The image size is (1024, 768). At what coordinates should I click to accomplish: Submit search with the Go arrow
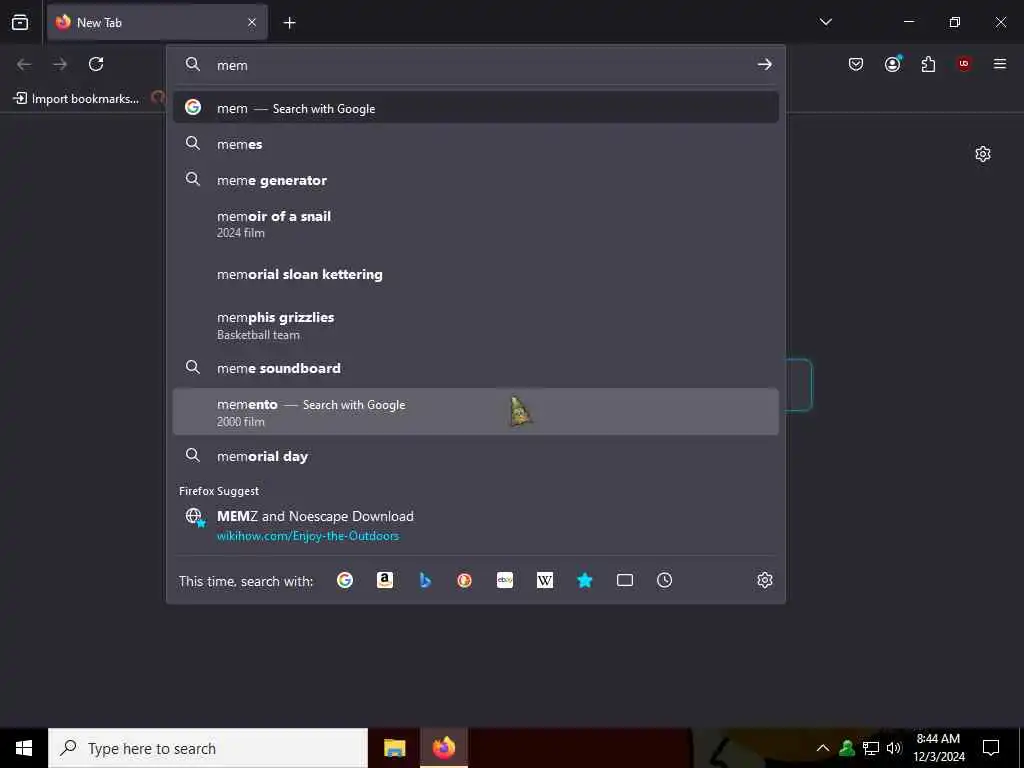pos(764,65)
